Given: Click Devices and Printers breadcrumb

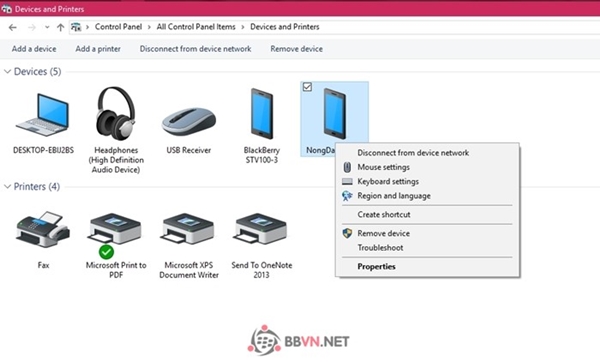Looking at the screenshot, I should [x=285, y=27].
